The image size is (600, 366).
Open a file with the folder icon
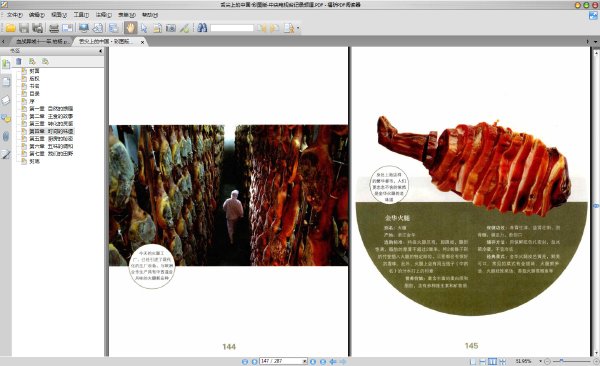click(10, 28)
